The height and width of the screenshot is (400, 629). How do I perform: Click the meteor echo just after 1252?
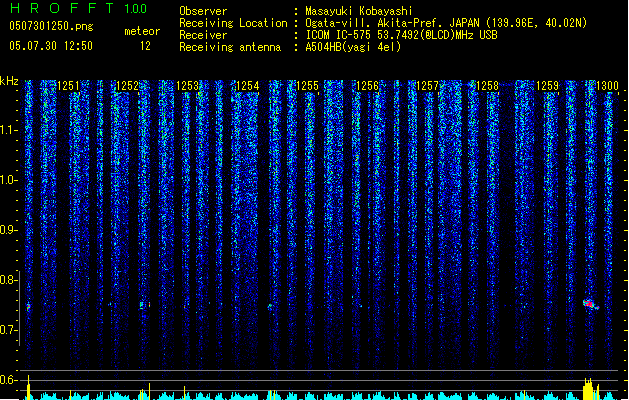(x=145, y=305)
